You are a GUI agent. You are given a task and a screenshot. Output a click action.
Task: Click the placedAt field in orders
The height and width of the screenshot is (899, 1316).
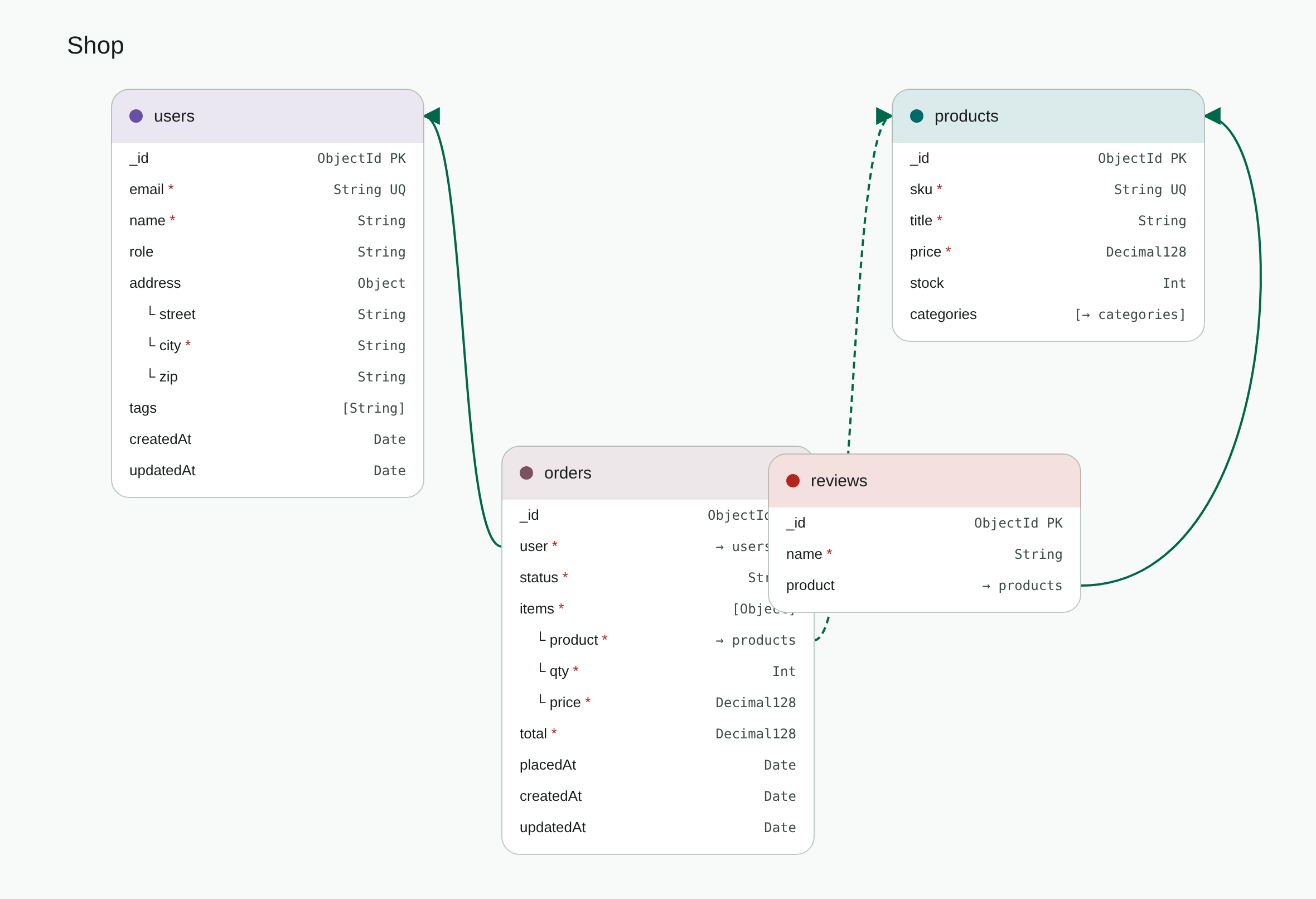coord(658,764)
